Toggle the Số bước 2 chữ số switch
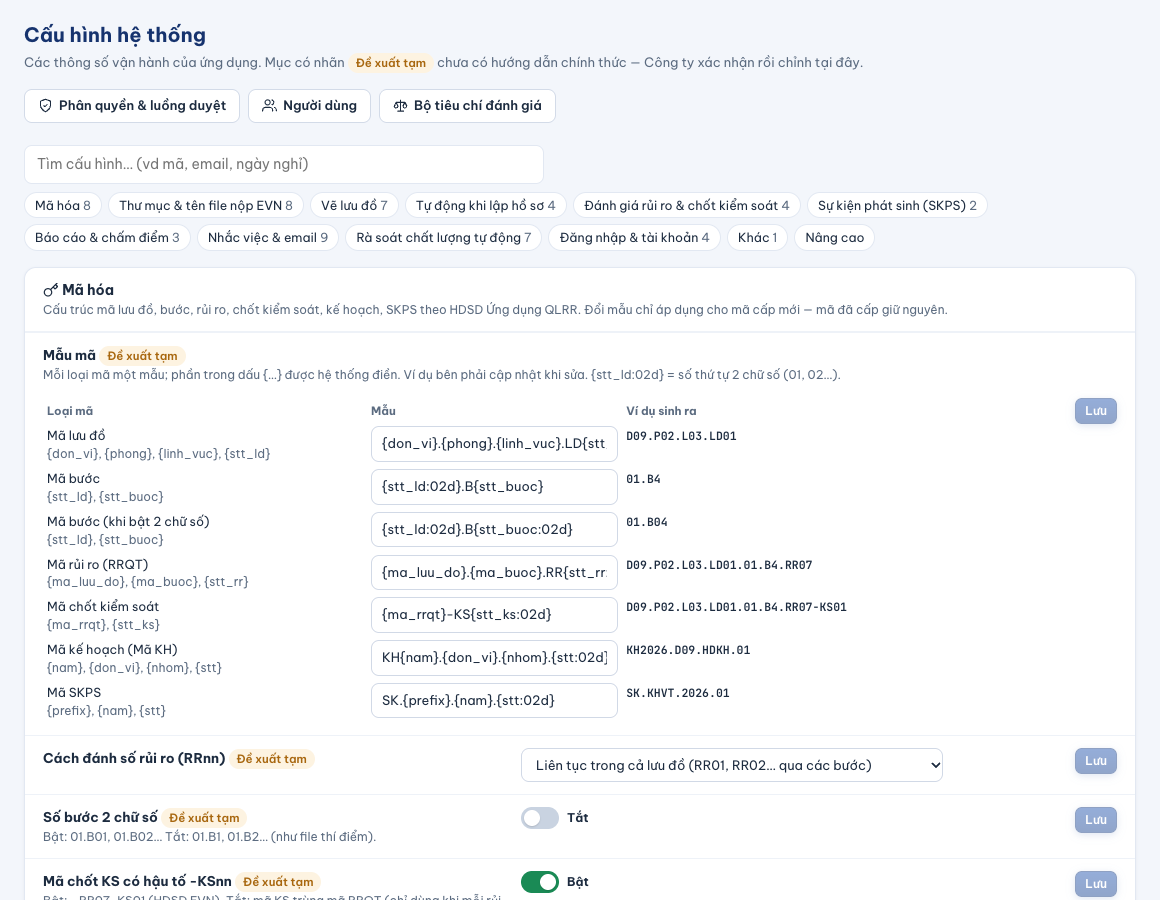This screenshot has height=900, width=1160. [x=540, y=818]
